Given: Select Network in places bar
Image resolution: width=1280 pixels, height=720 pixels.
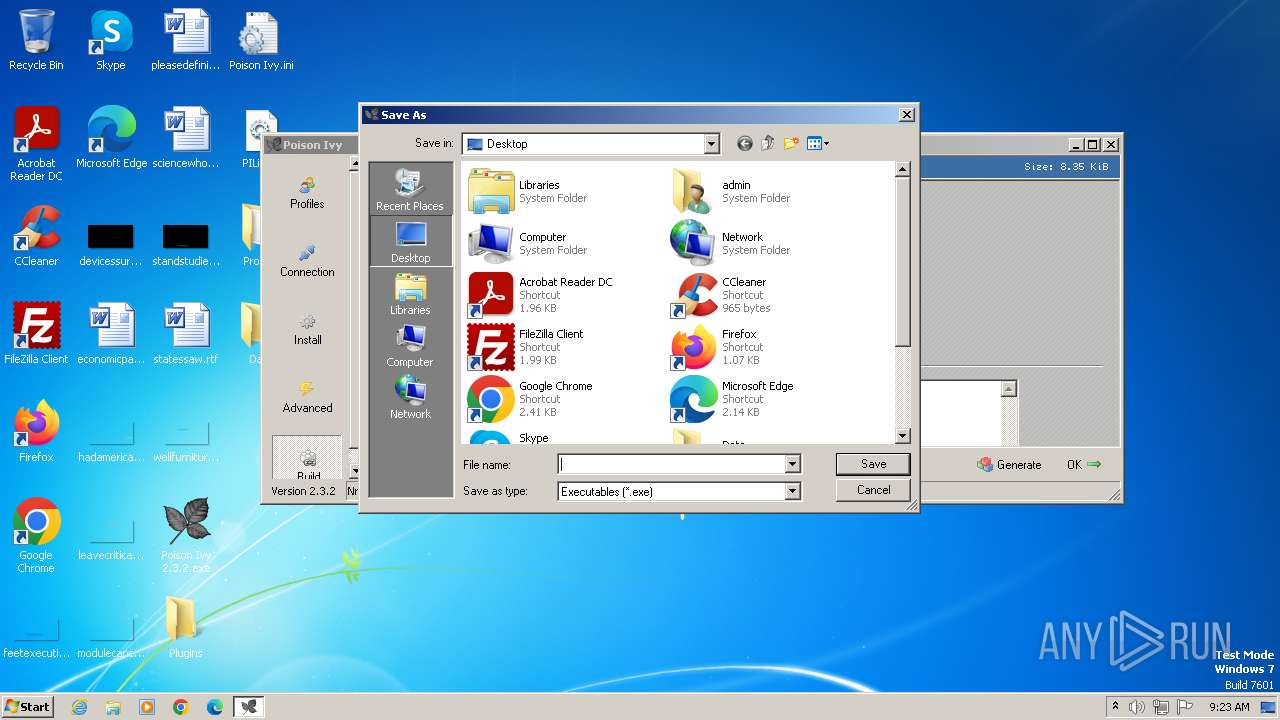Looking at the screenshot, I should tap(410, 398).
